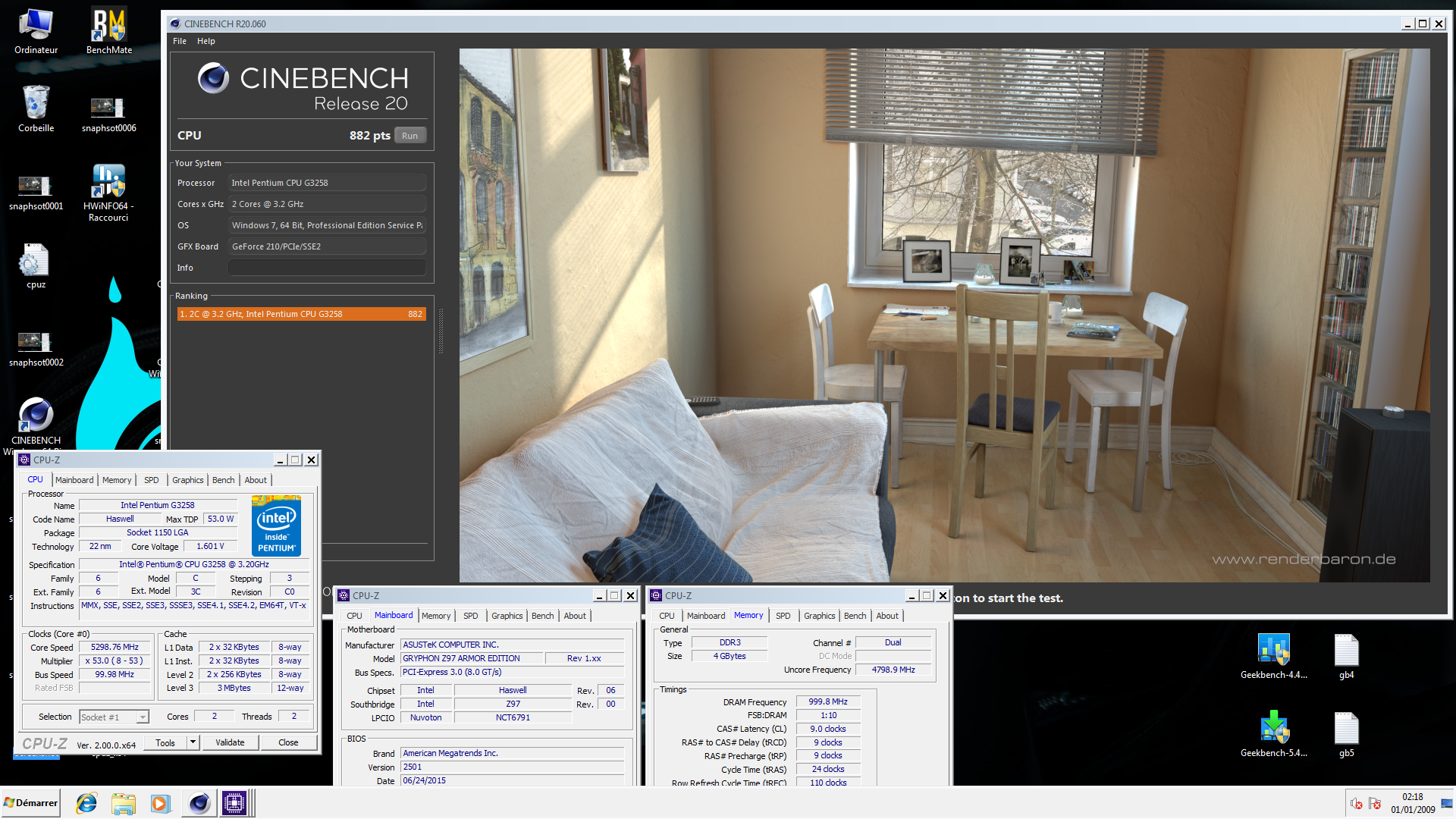Open CPU tab in middle CPU-Z window
Image resolution: width=1456 pixels, height=819 pixels.
click(354, 616)
